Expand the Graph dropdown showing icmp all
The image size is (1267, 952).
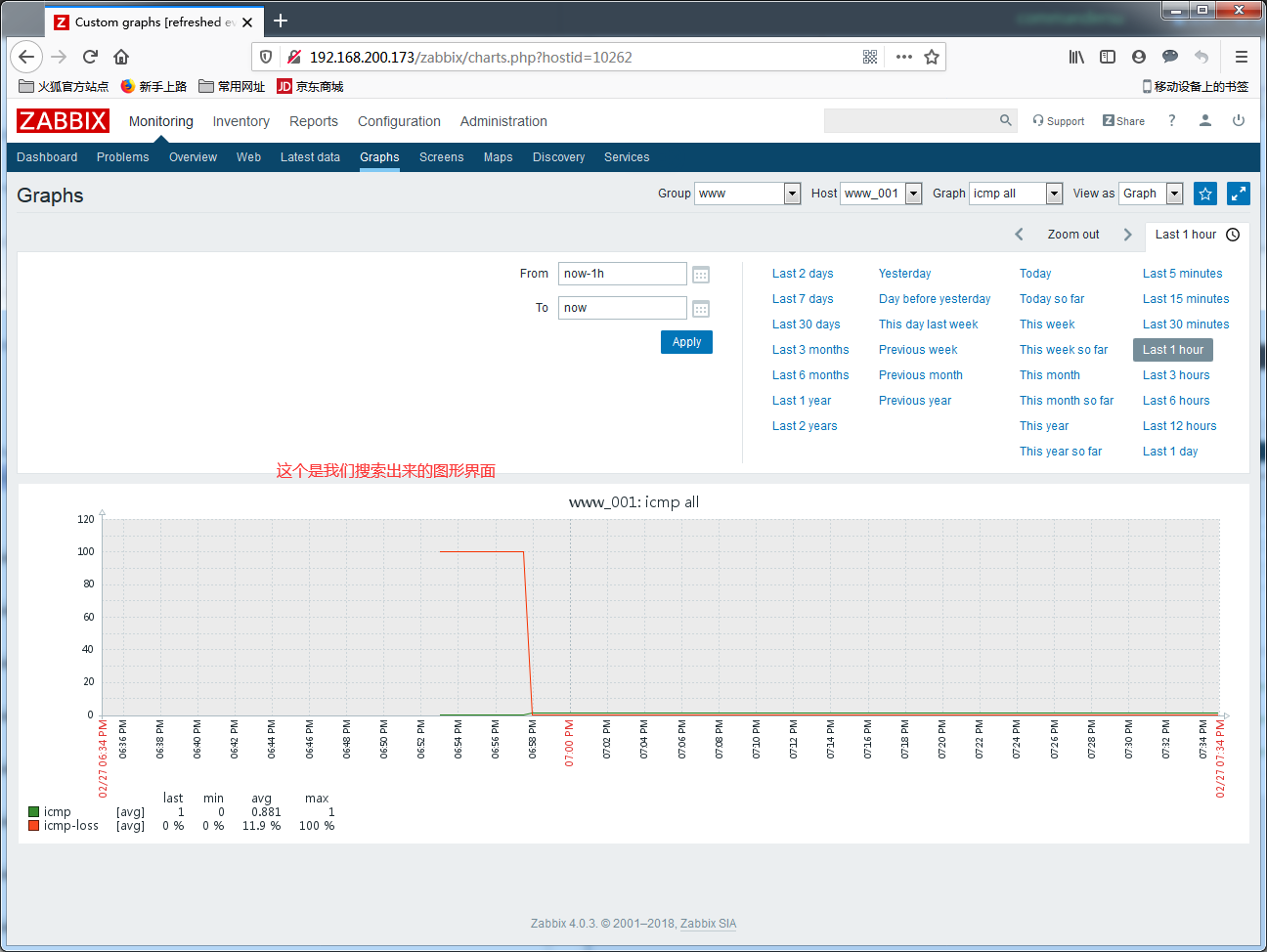pos(1016,194)
